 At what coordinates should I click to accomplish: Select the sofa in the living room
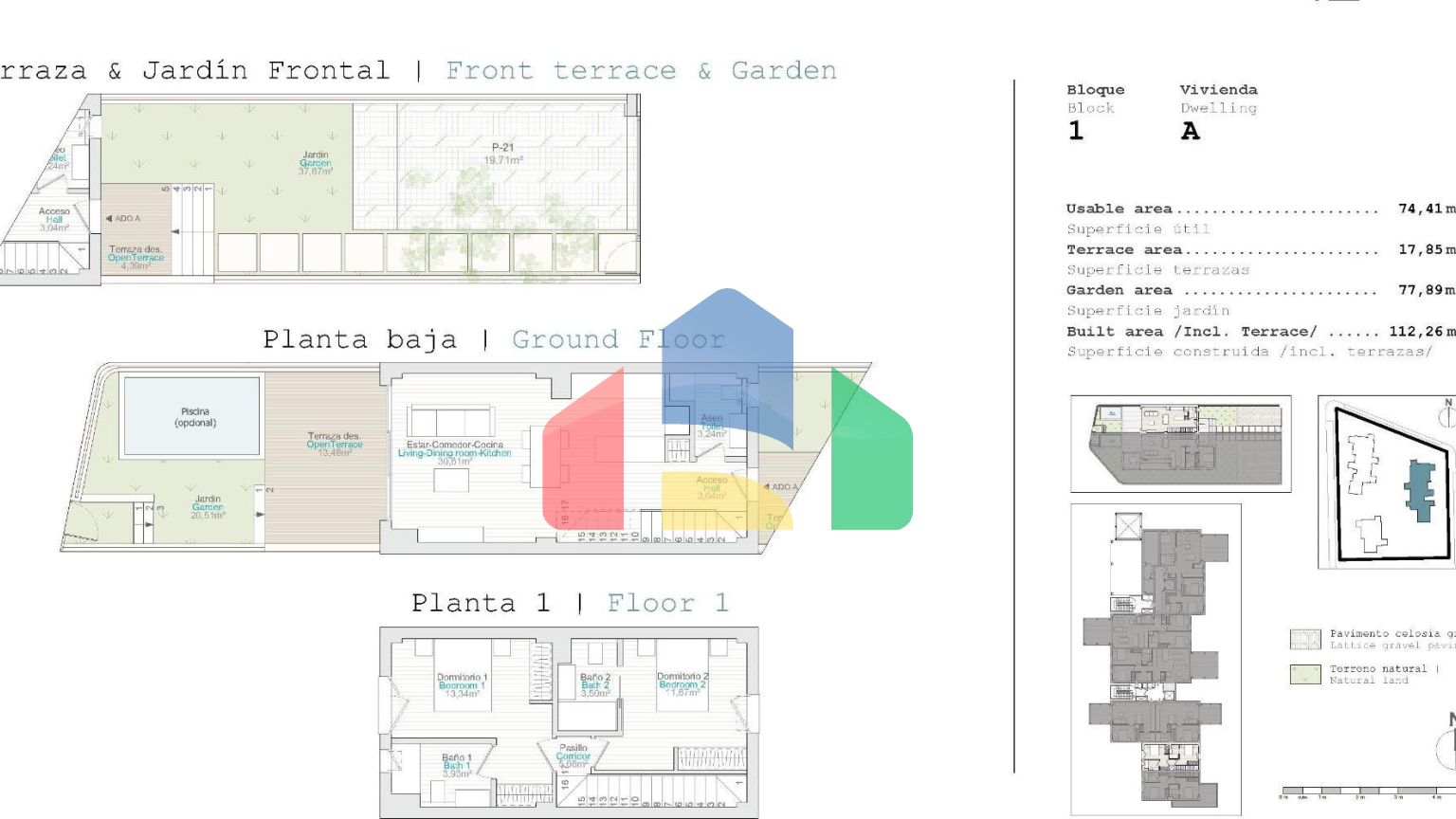pos(450,421)
